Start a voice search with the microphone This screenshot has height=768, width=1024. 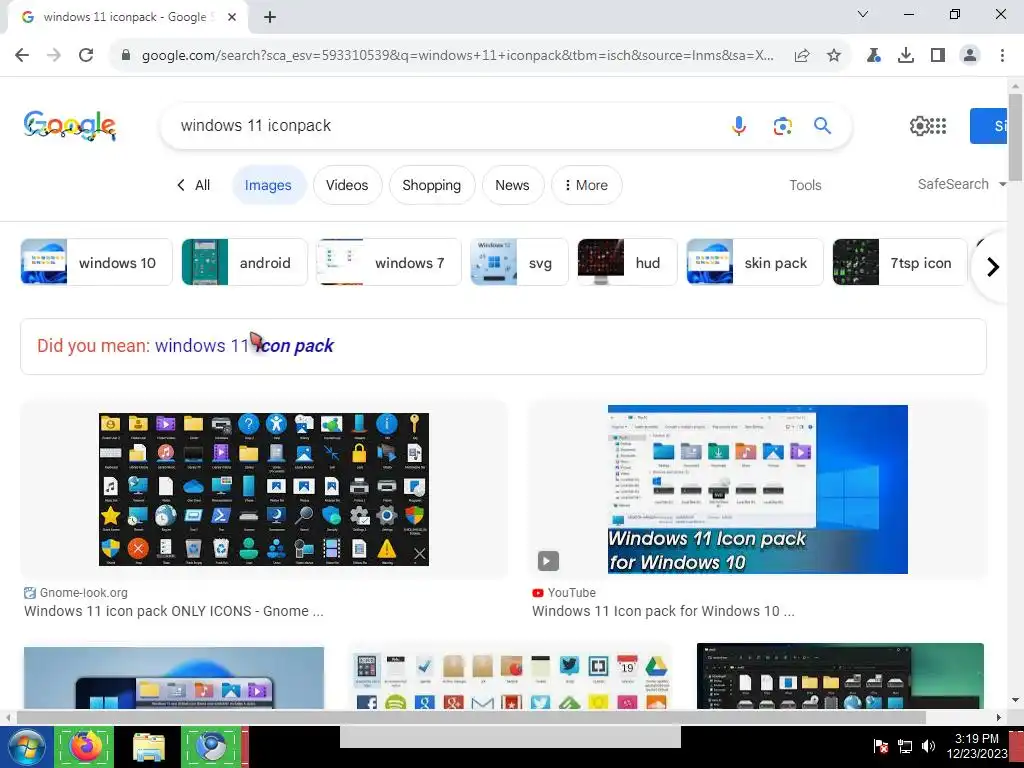[739, 125]
